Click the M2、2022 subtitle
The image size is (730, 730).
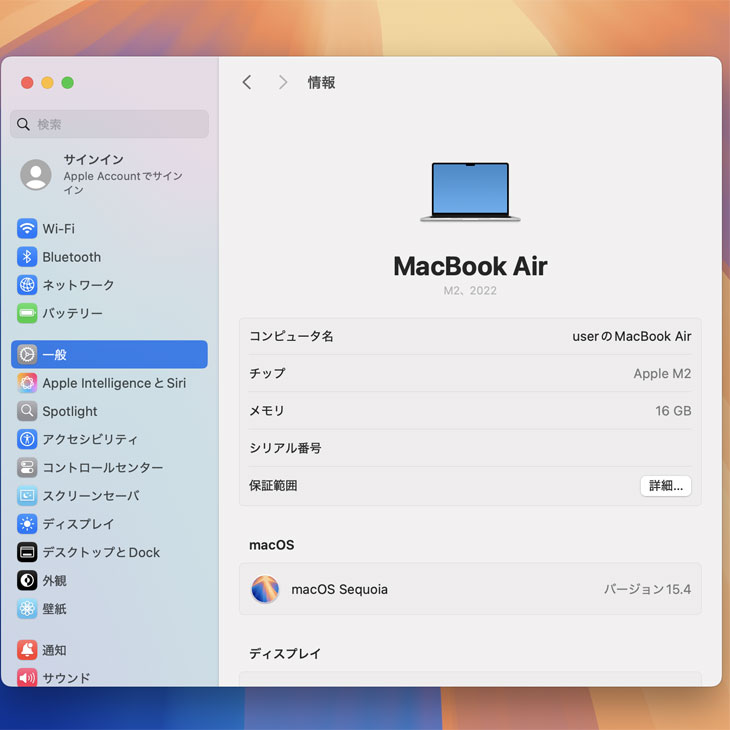tap(470, 291)
